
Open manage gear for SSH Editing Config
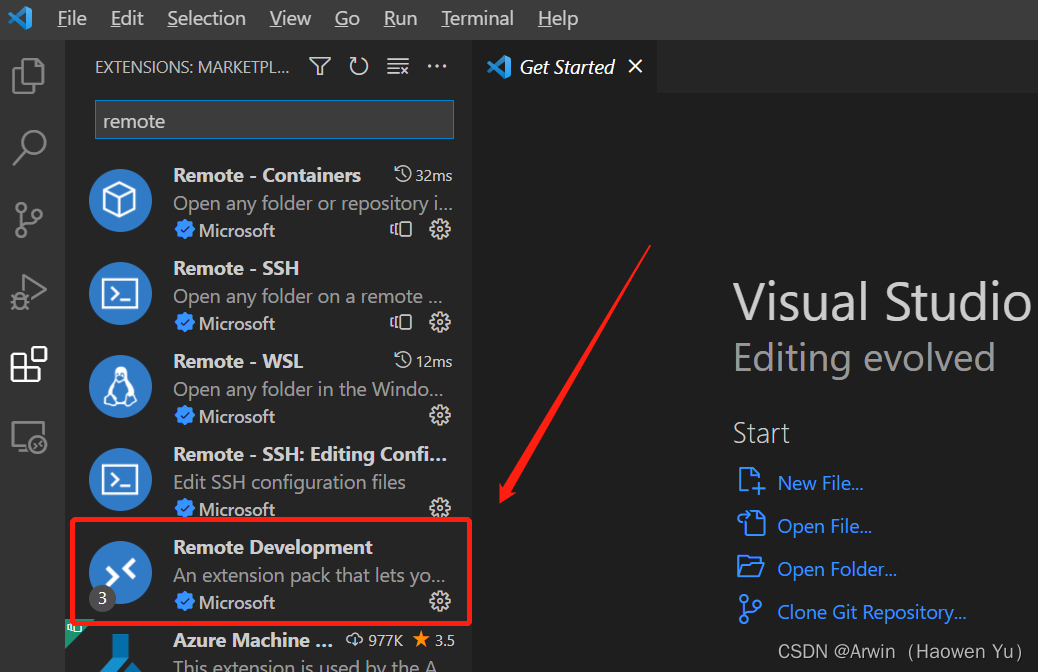point(440,508)
